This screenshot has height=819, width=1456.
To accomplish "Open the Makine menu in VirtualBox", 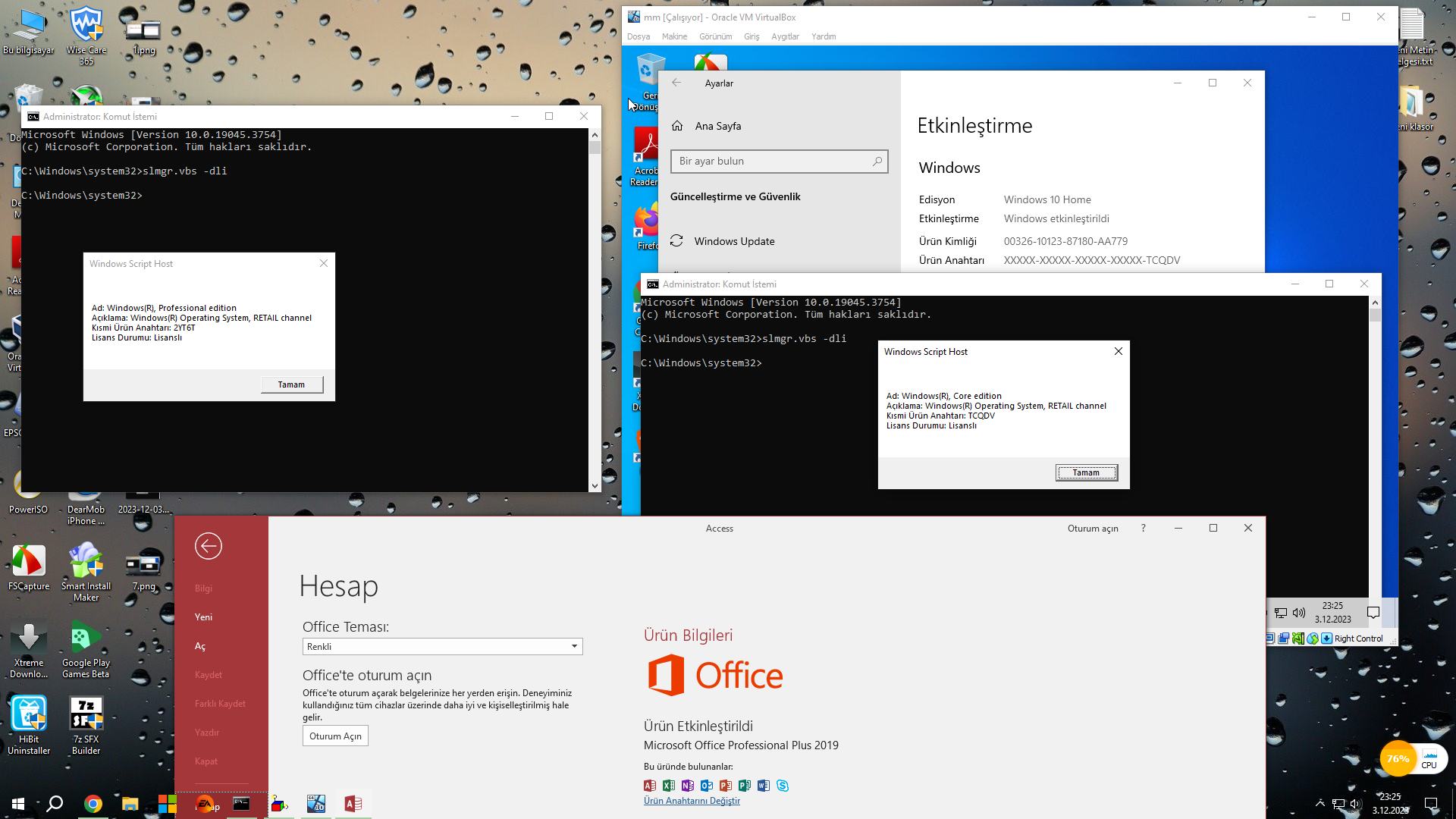I will (x=673, y=36).
